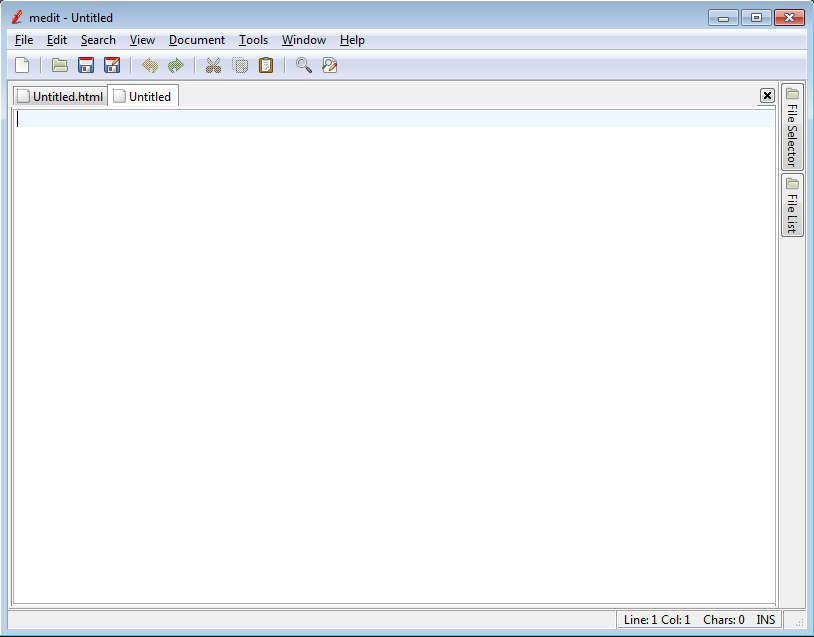
Task: Open the Tools menu
Action: [x=253, y=40]
